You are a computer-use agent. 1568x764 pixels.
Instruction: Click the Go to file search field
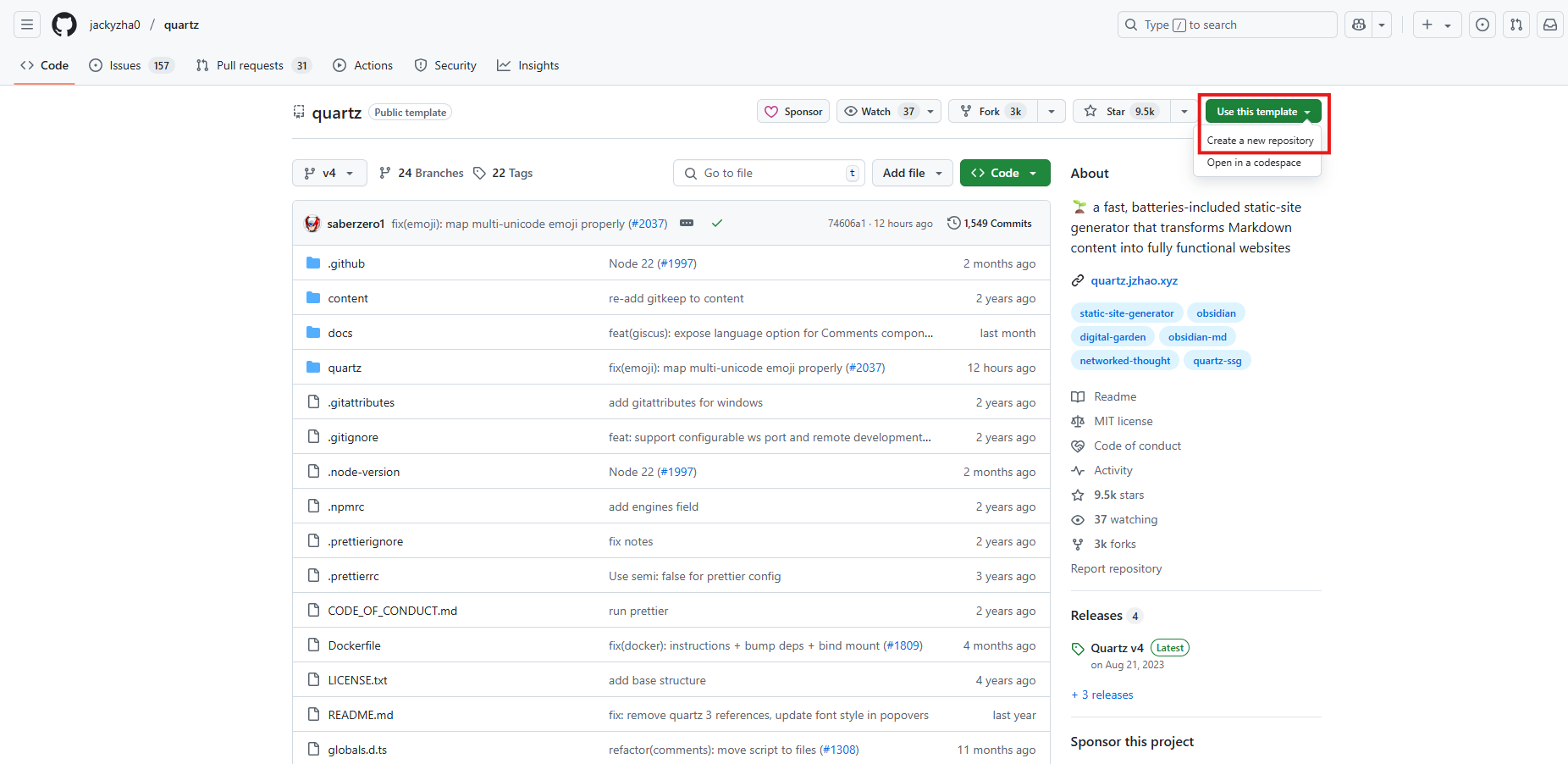coord(769,173)
